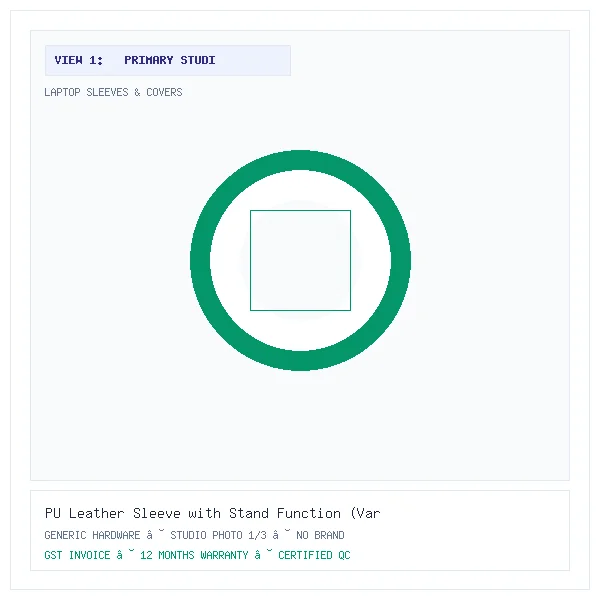
Task: Select the 12 MONTHS WARRANTY badge
Action: [194, 555]
